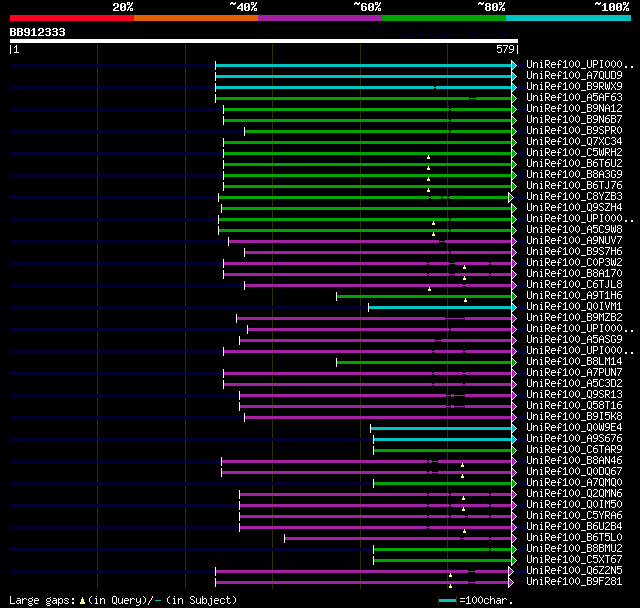640x608 pixels.
Task: Open hit UniRef100_A7QUD9
Action: point(574,75)
